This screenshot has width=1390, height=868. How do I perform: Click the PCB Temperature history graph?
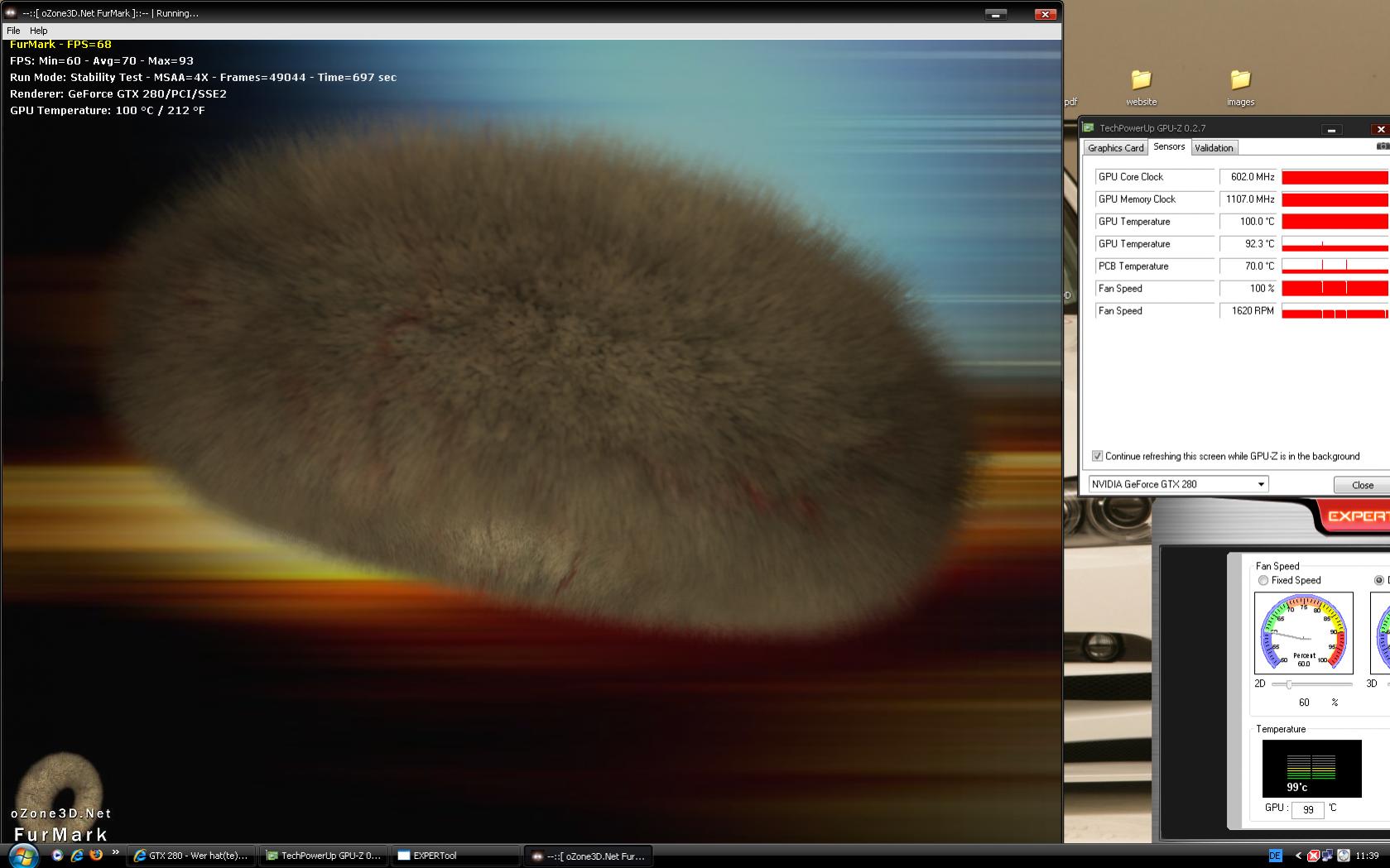tap(1335, 266)
